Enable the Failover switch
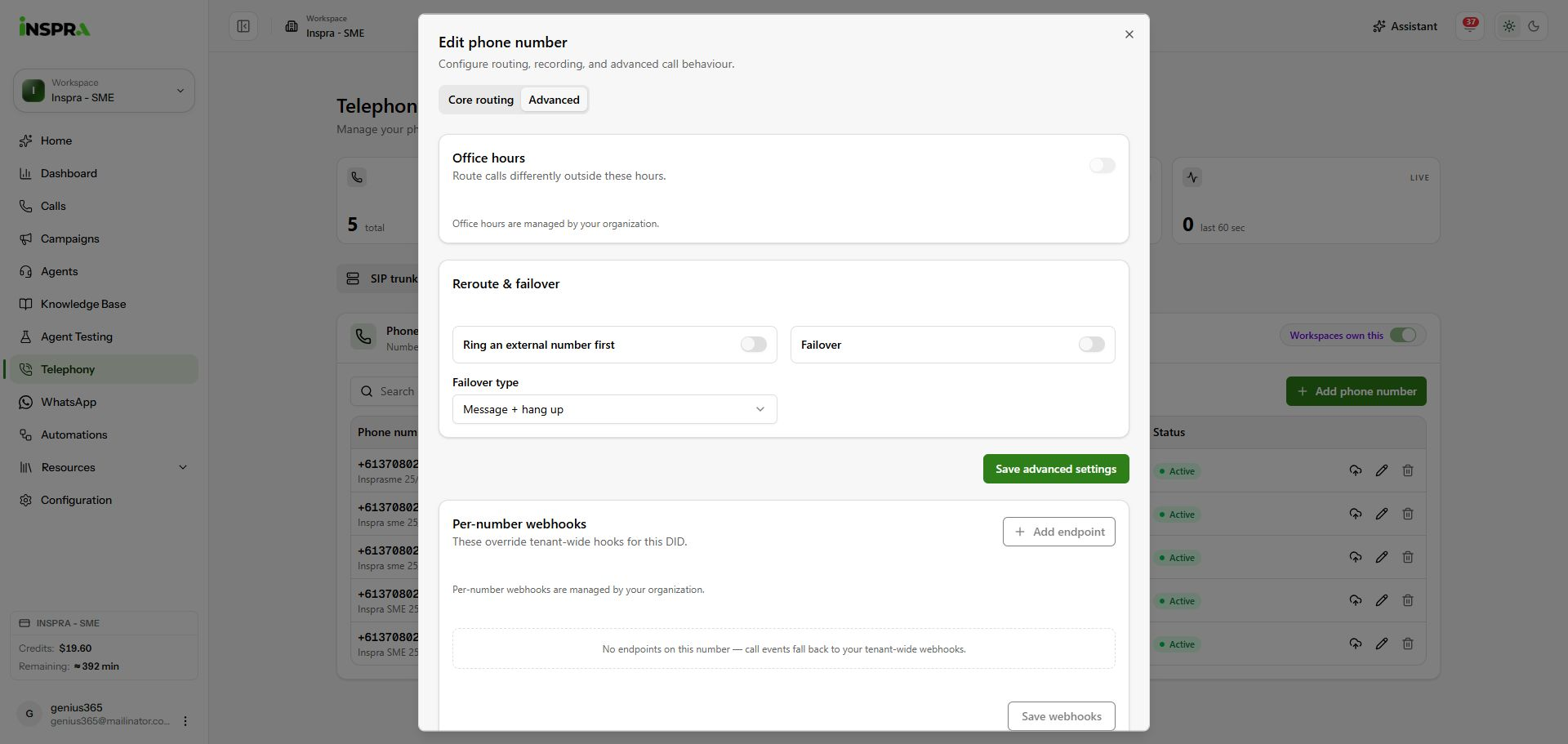Image resolution: width=1568 pixels, height=744 pixels. (1091, 345)
